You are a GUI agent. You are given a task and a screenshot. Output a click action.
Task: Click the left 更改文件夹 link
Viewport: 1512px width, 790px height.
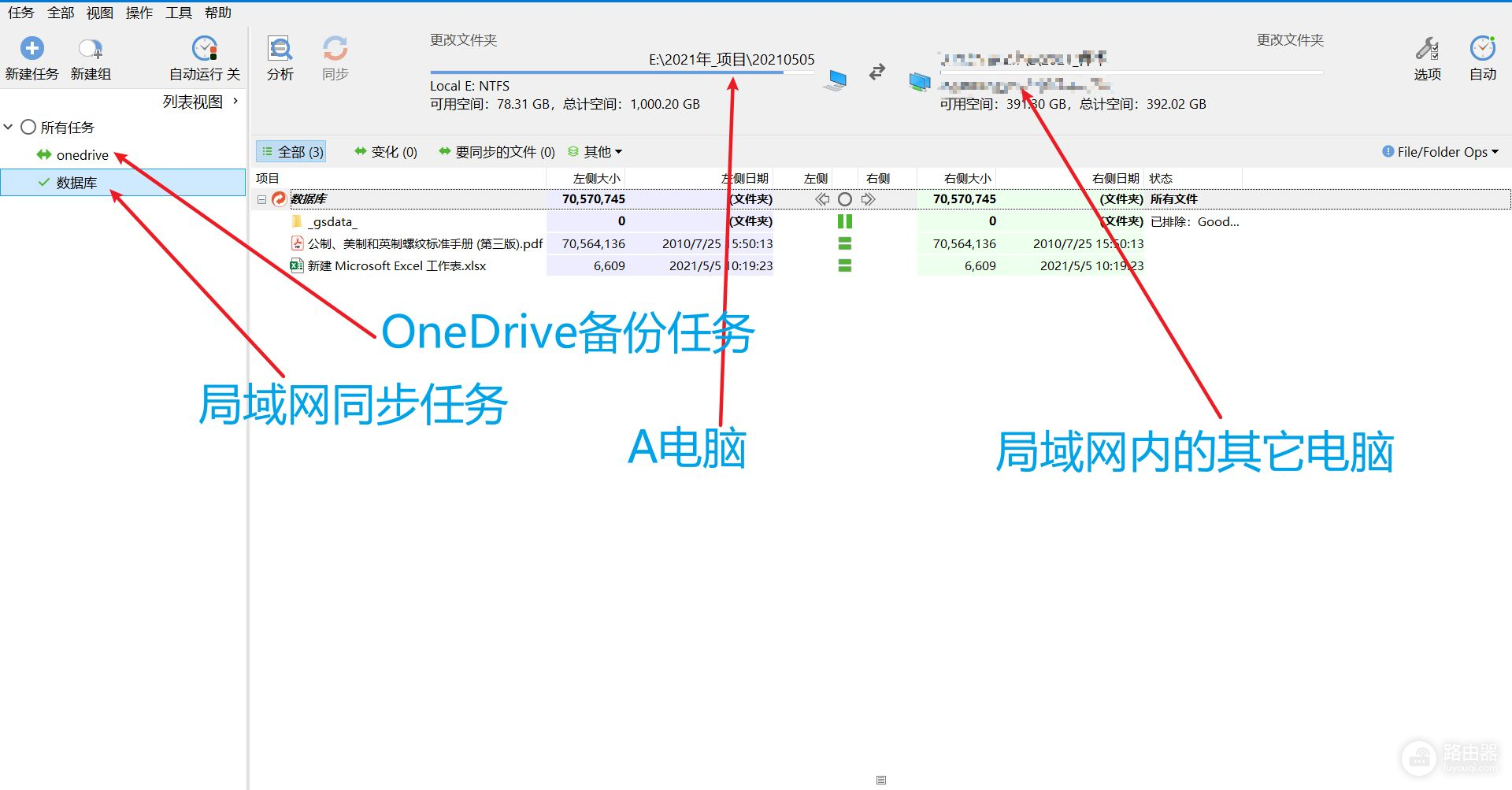coord(463,40)
